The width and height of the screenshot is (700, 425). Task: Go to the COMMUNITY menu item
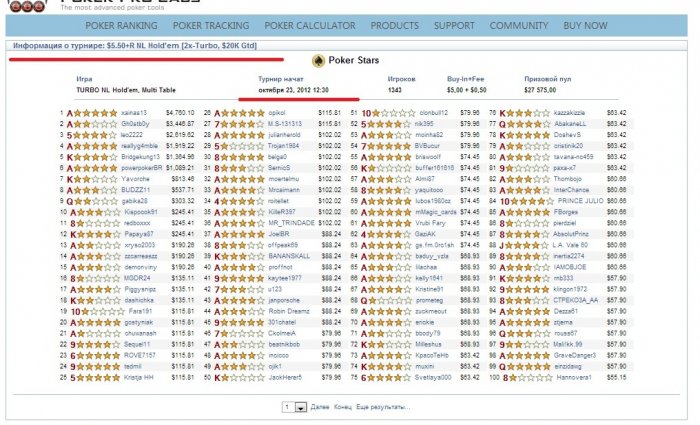[x=519, y=26]
